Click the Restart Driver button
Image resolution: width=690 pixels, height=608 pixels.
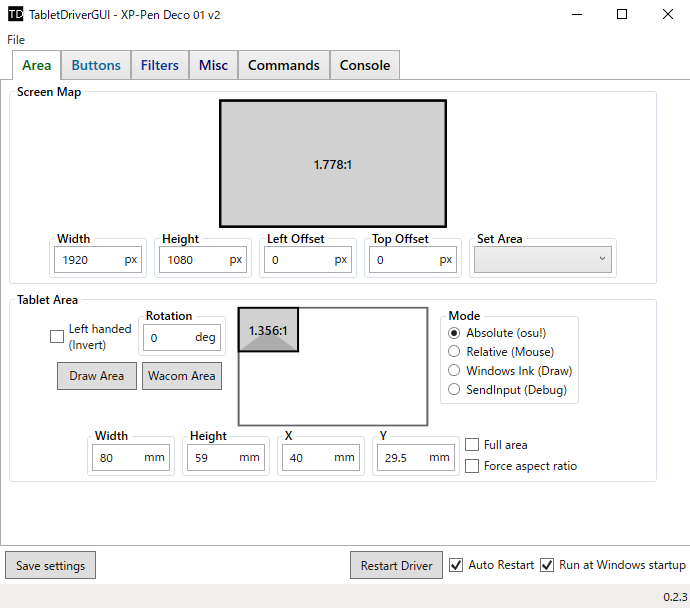click(x=396, y=565)
